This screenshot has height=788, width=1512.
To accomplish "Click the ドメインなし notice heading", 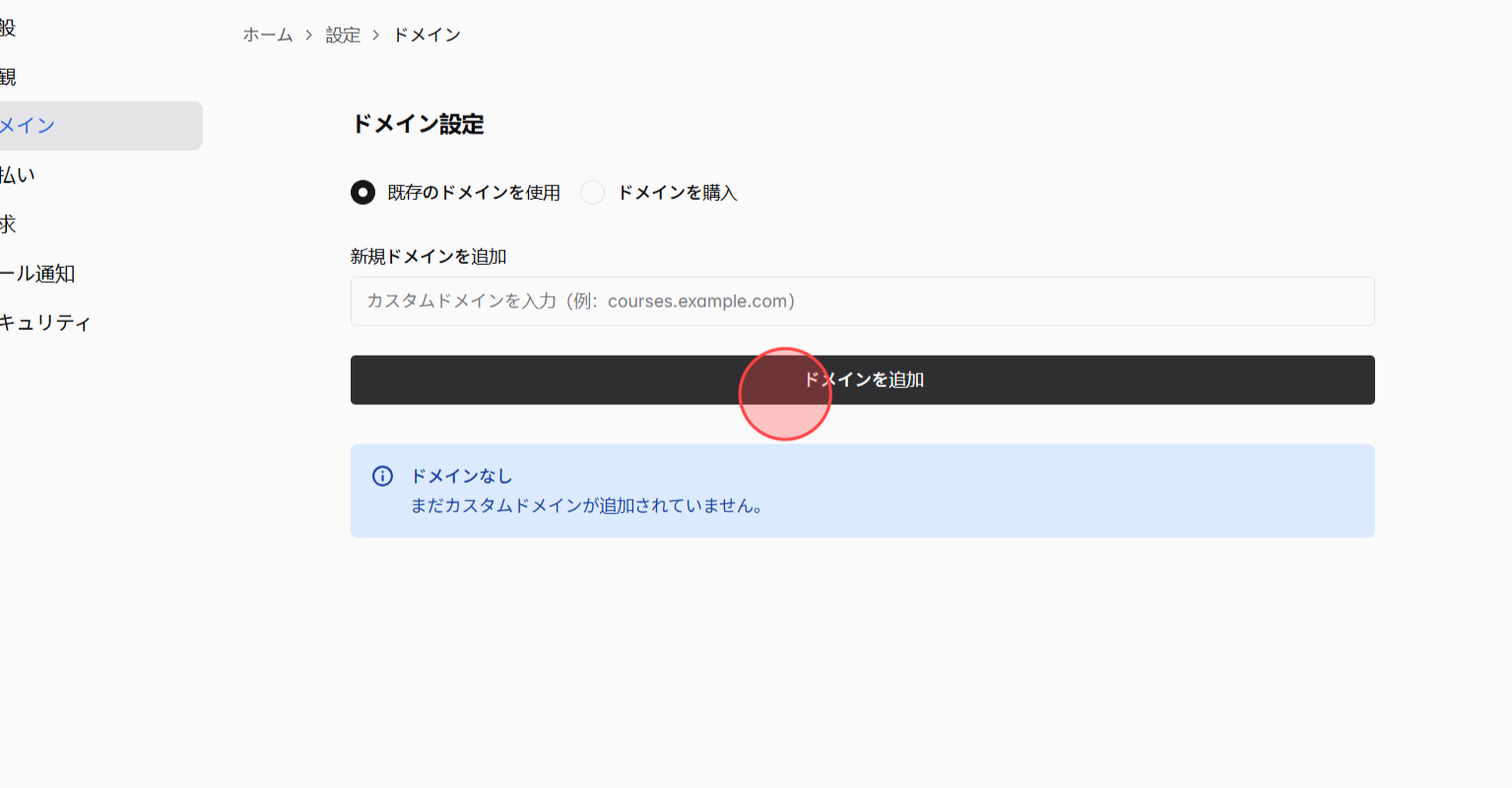I will tap(460, 476).
